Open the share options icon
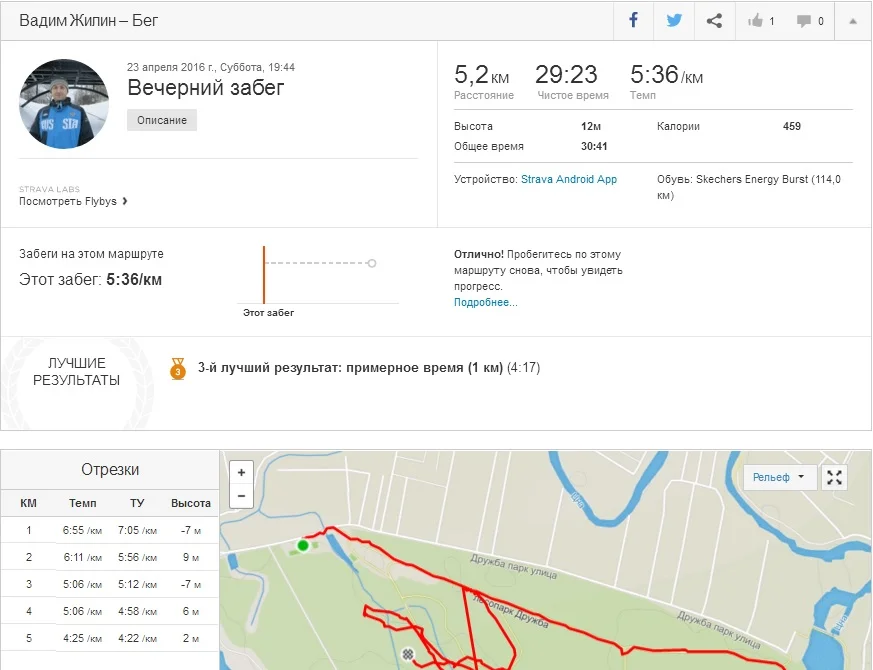 tap(714, 21)
